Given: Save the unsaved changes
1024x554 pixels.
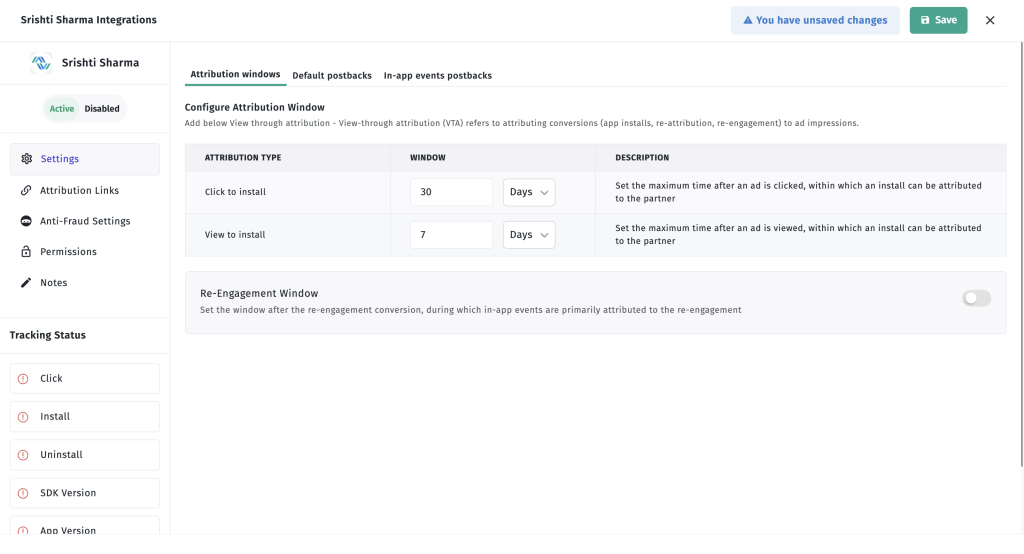Looking at the screenshot, I should tap(938, 20).
